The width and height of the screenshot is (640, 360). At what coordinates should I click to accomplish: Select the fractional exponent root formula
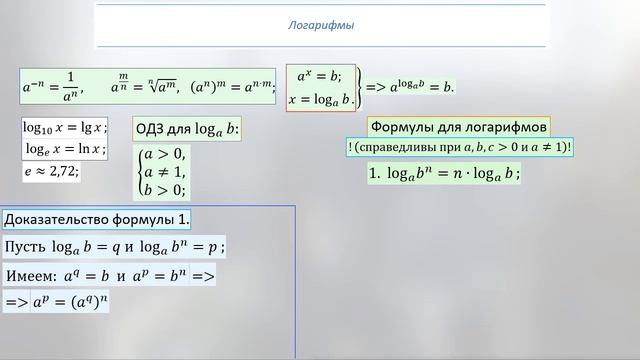[x=145, y=85]
